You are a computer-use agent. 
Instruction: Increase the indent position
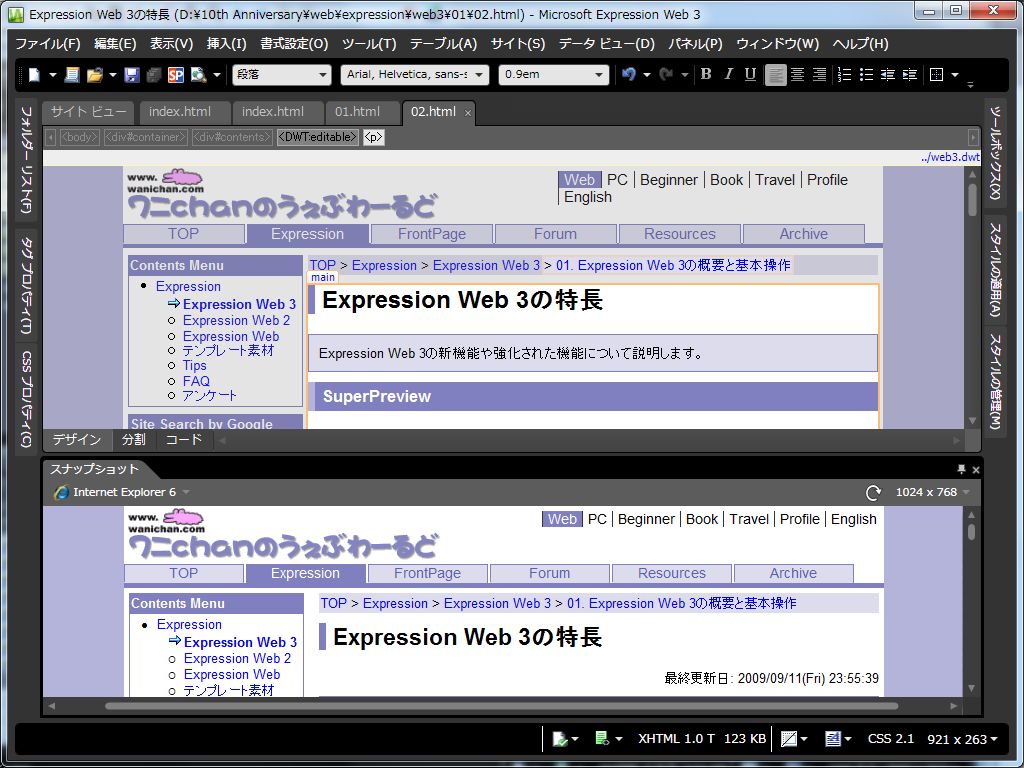[910, 74]
